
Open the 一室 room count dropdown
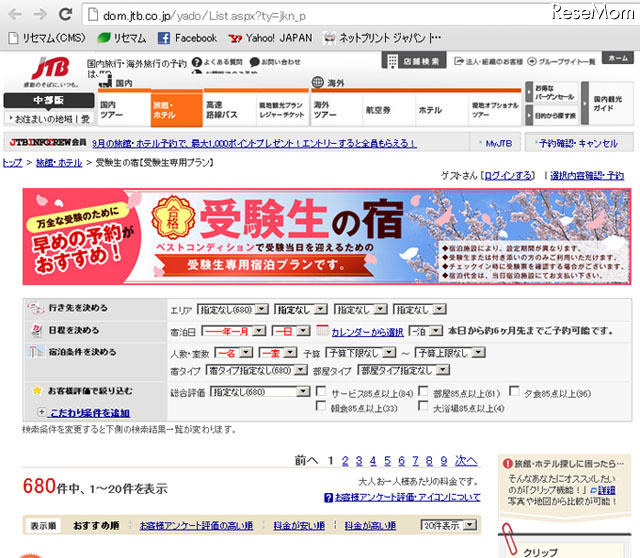278,352
